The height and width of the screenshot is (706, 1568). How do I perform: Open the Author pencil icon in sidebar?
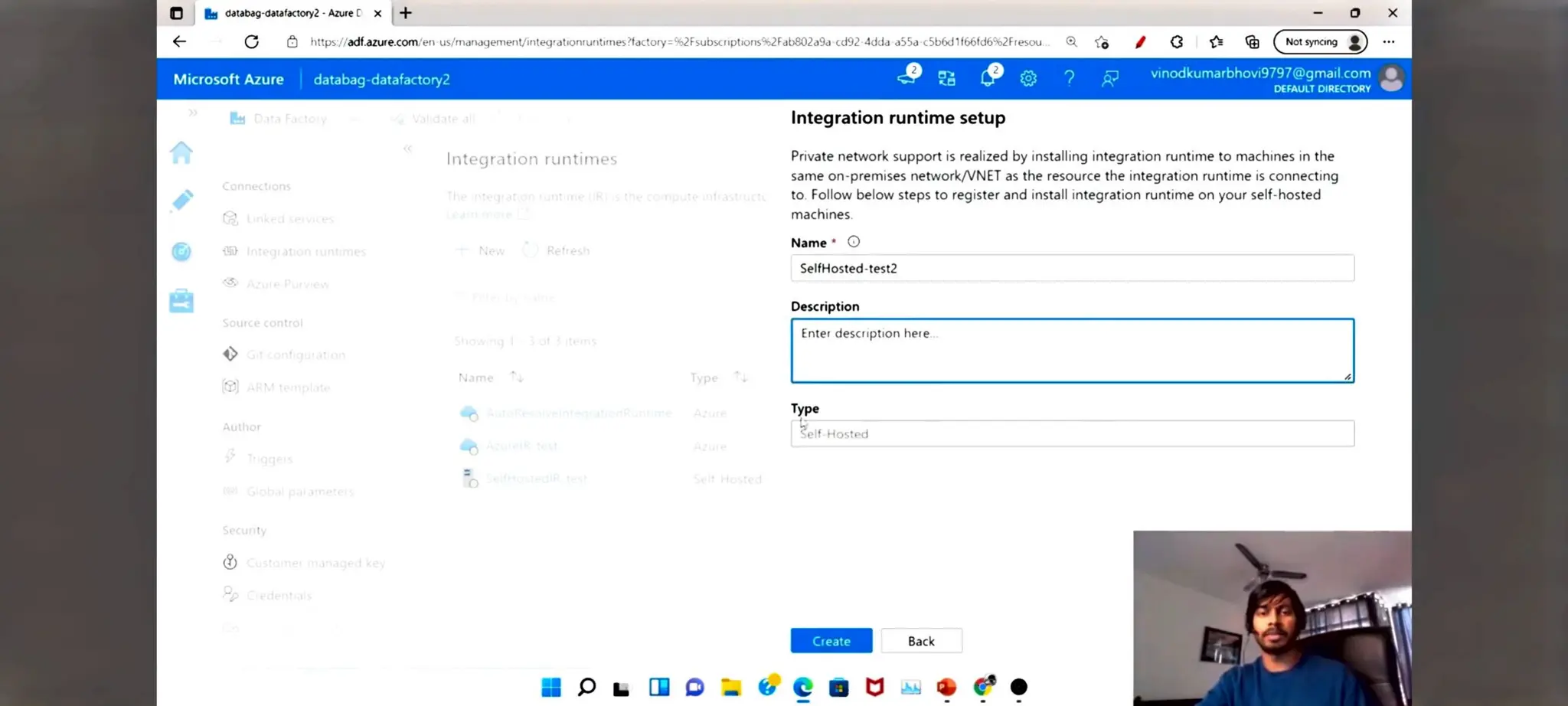point(181,201)
